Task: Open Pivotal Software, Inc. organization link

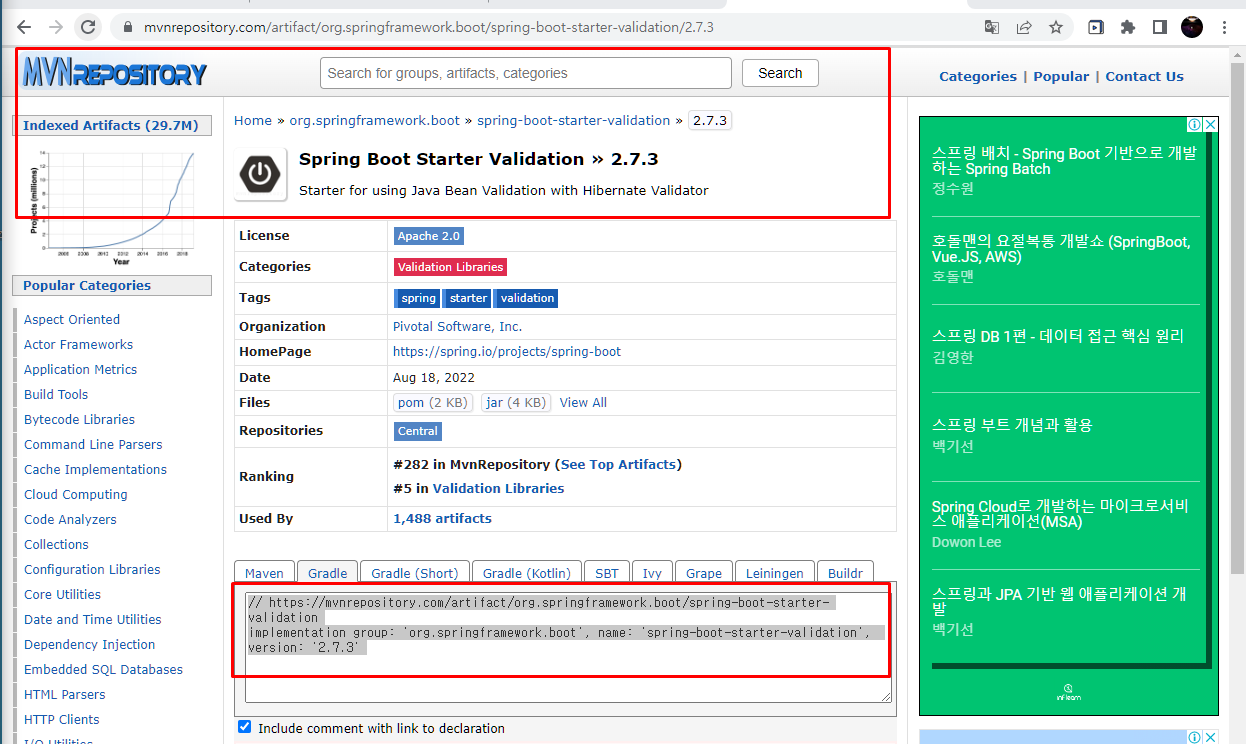Action: click(x=457, y=326)
